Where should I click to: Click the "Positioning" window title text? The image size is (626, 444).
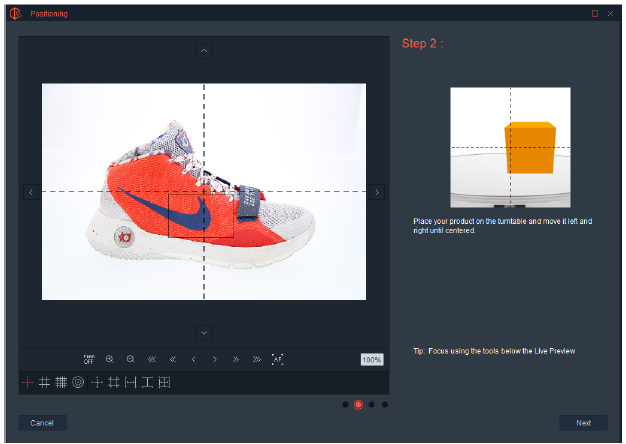(49, 14)
